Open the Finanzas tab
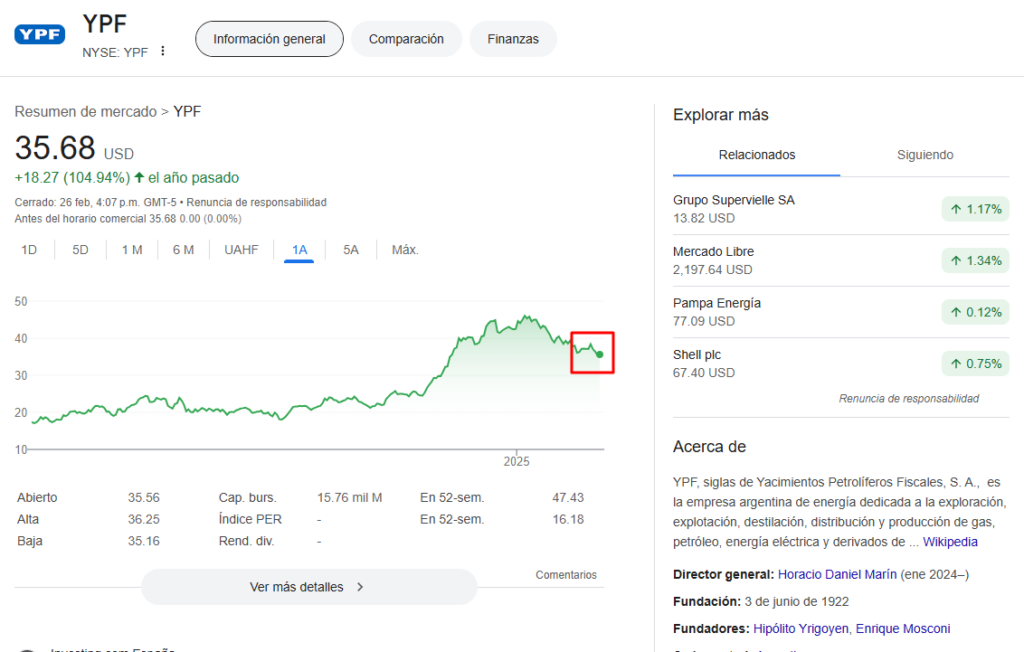 [x=513, y=39]
